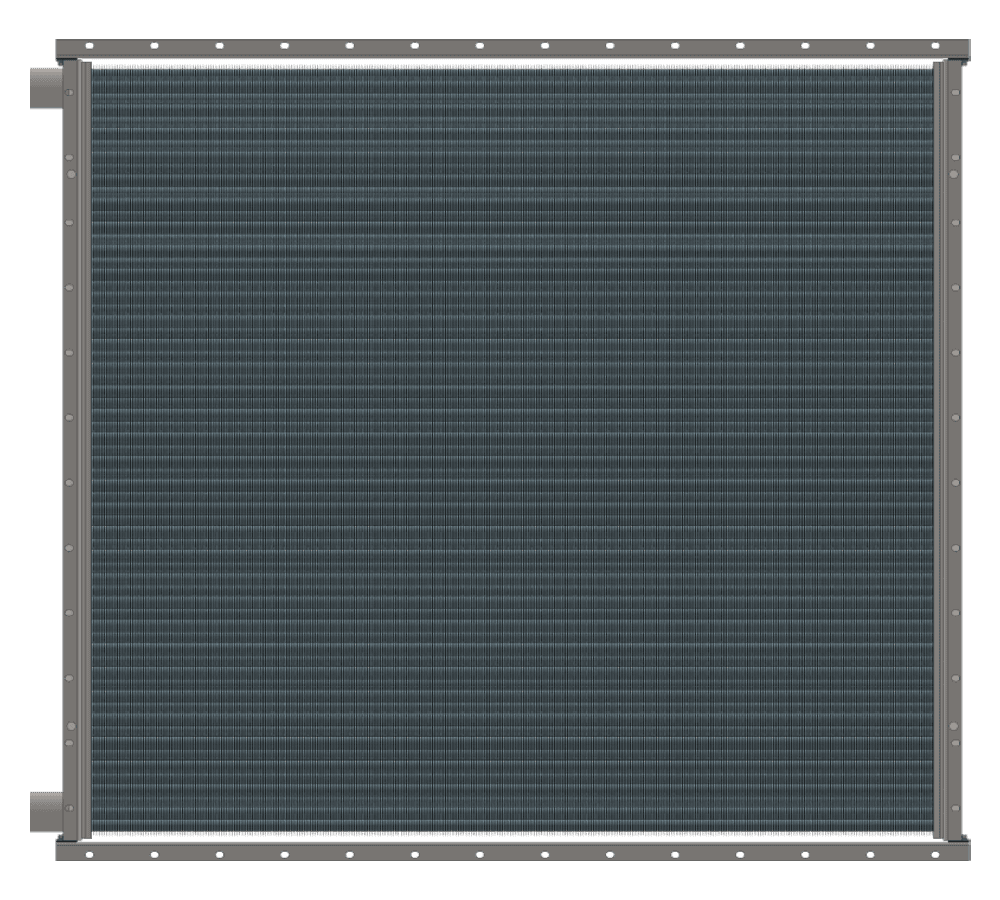Select the top horizontal frame rail
The width and height of the screenshot is (1000, 900).
(512, 49)
